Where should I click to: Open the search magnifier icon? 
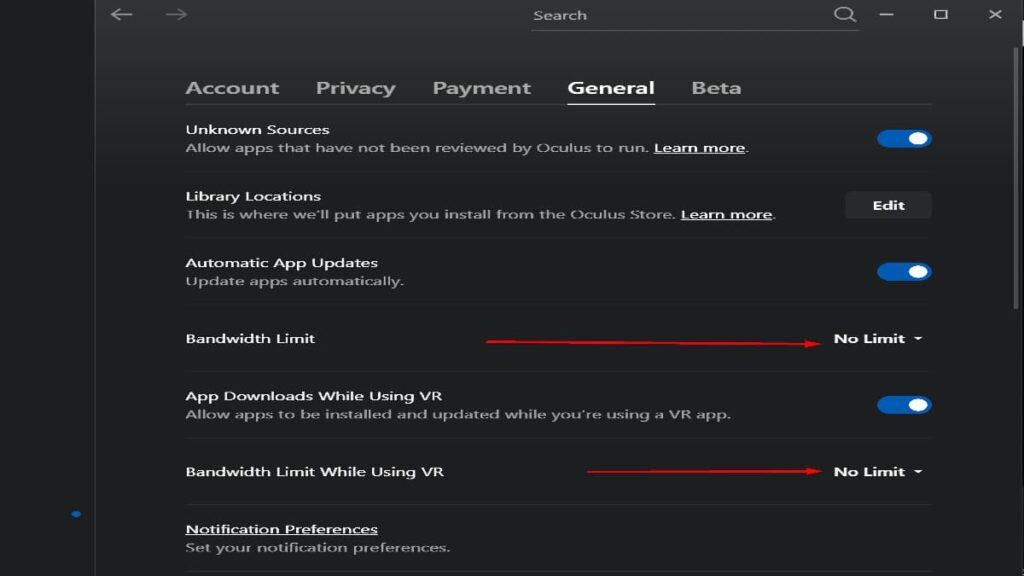tap(845, 14)
